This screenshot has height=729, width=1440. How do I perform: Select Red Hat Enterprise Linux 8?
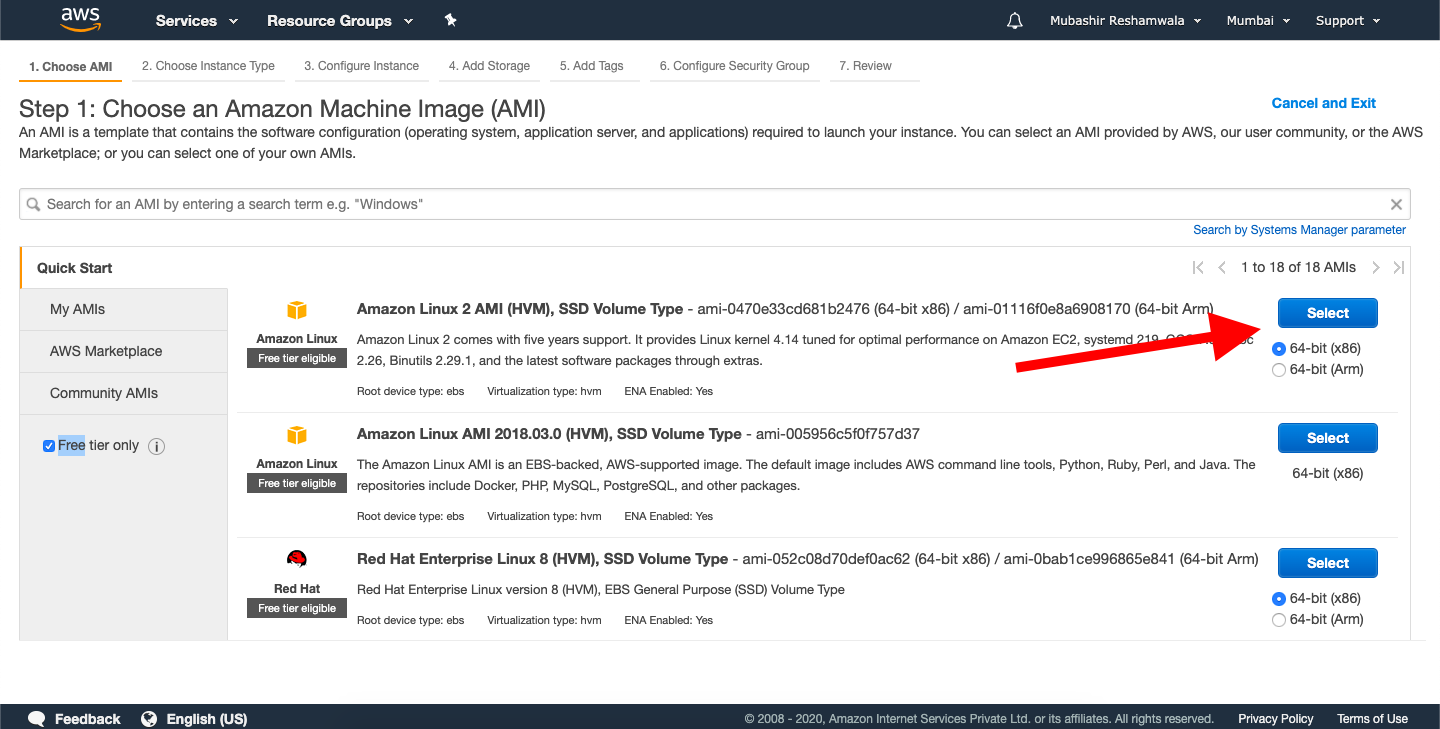click(1327, 563)
